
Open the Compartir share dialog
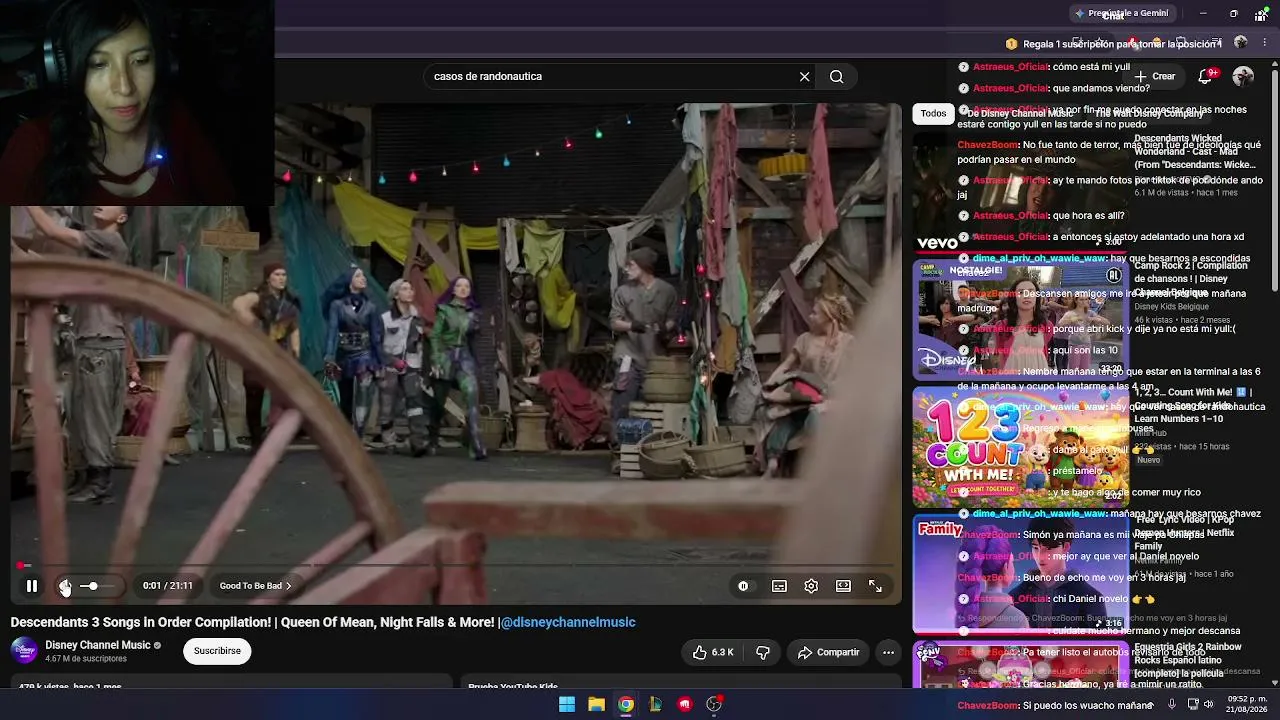pos(828,652)
